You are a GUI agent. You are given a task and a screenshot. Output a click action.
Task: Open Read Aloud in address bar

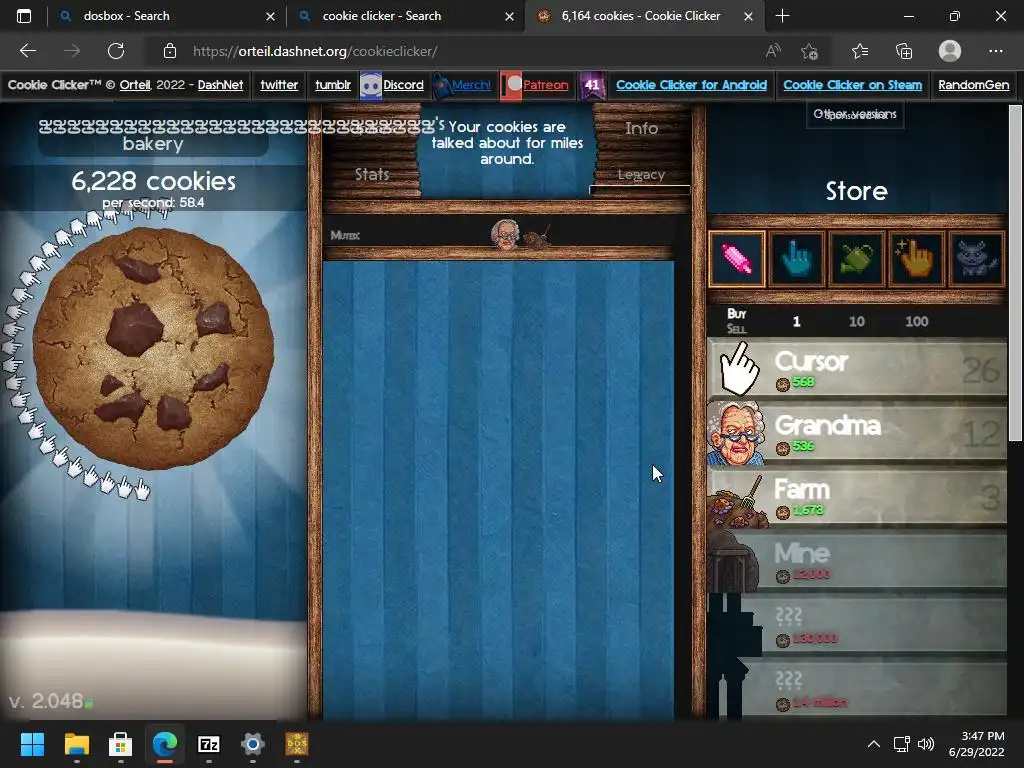tap(773, 51)
